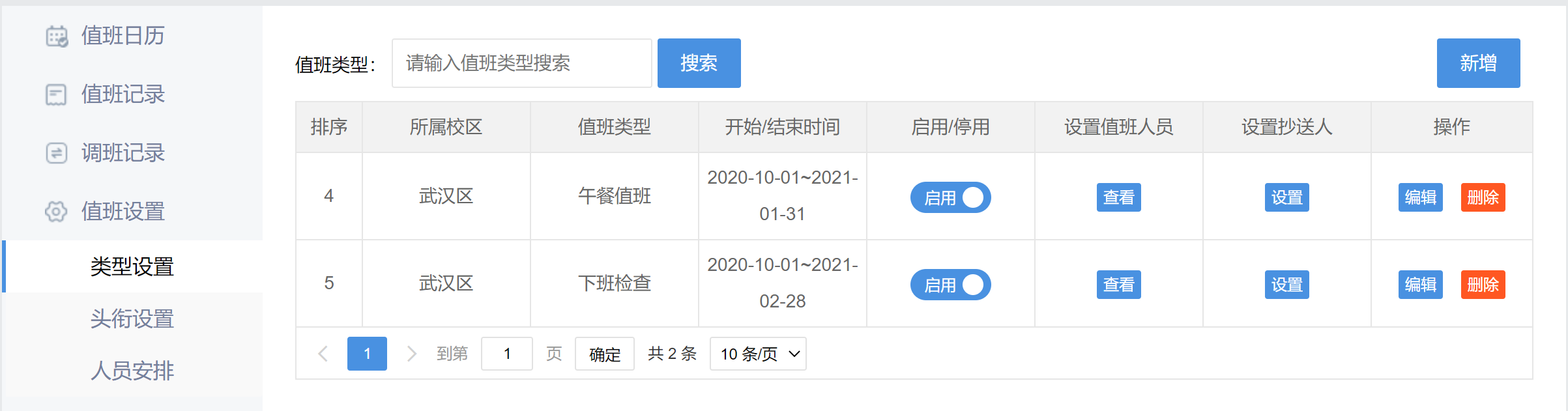
Task: Click the 值班记录 record icon
Action: [56, 95]
